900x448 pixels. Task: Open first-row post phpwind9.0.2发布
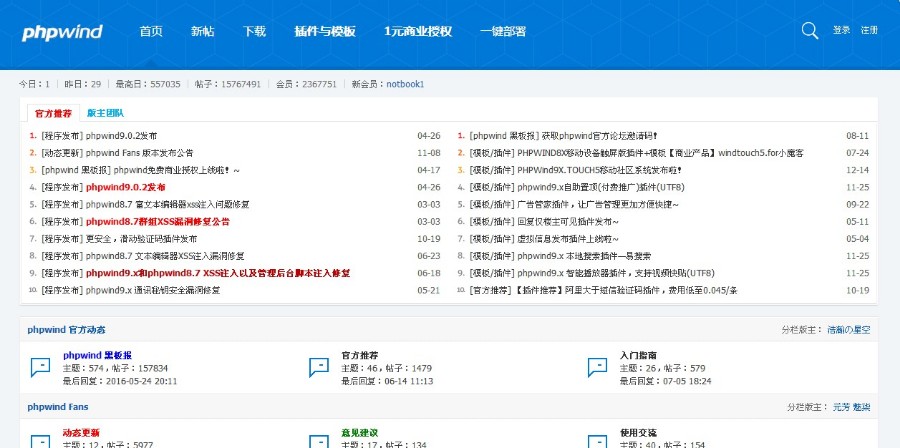[x=121, y=136]
